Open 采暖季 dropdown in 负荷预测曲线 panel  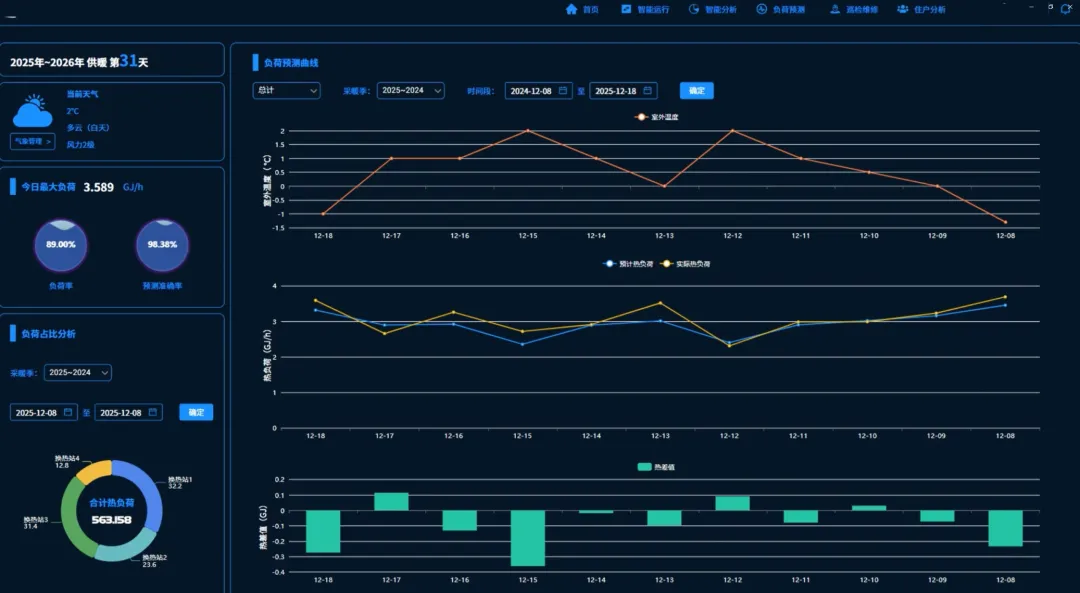tap(411, 90)
